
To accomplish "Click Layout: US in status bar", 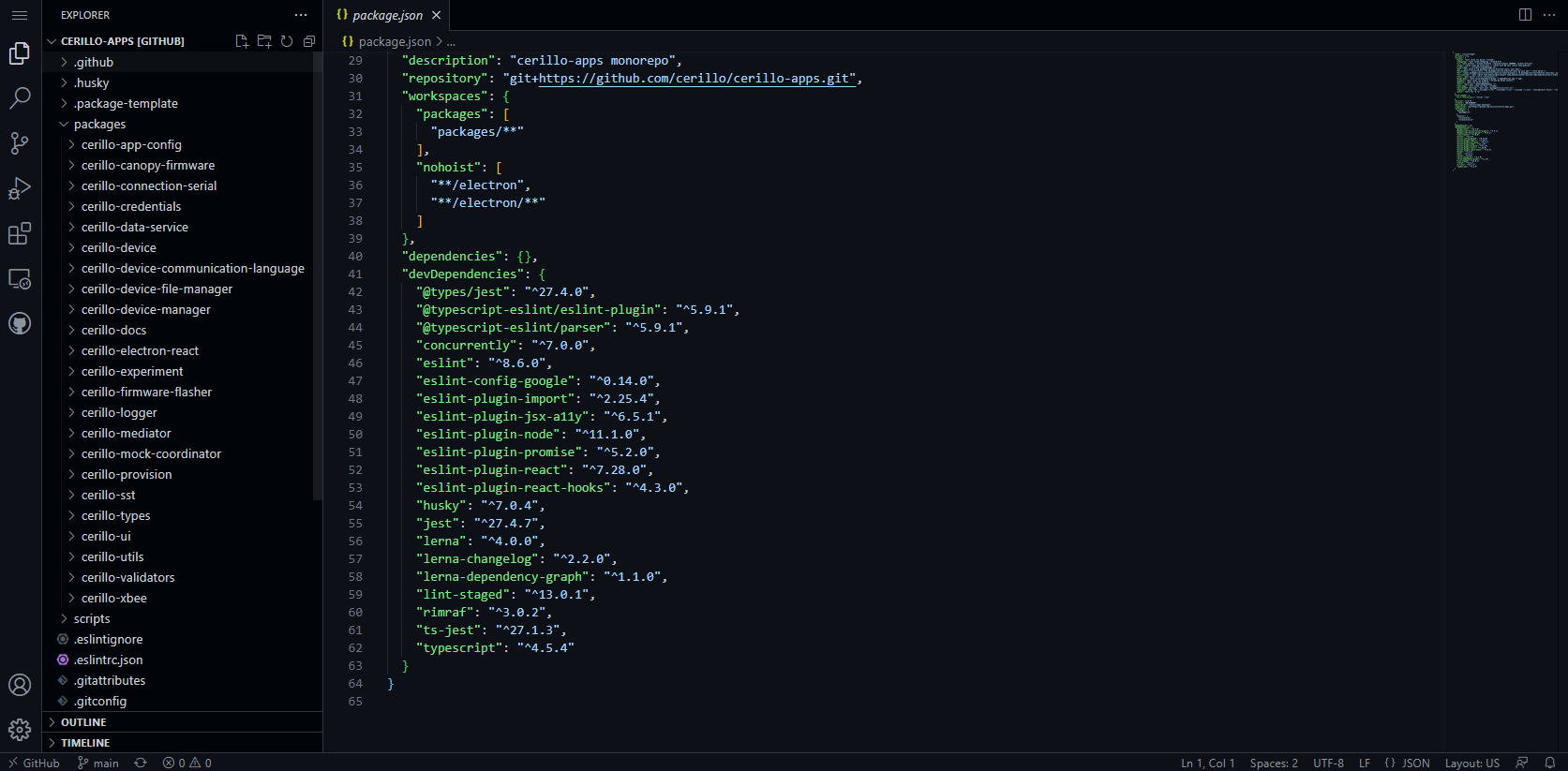I will (1471, 763).
